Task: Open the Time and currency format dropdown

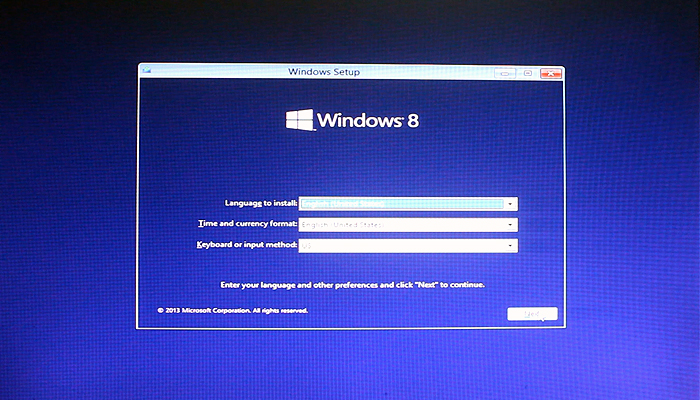Action: pyautogui.click(x=408, y=225)
